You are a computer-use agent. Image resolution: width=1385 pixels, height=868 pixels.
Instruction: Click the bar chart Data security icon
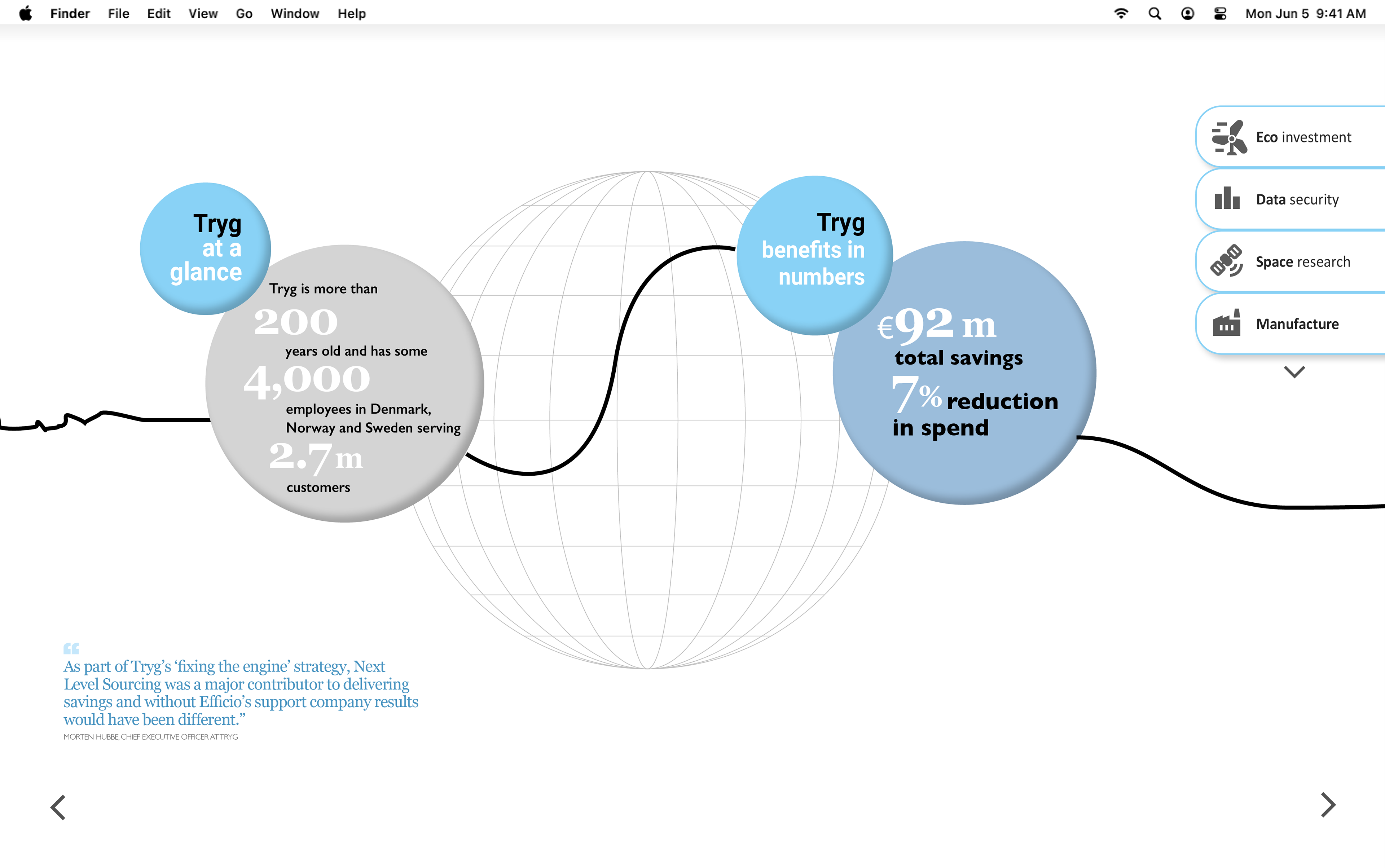[1227, 199]
